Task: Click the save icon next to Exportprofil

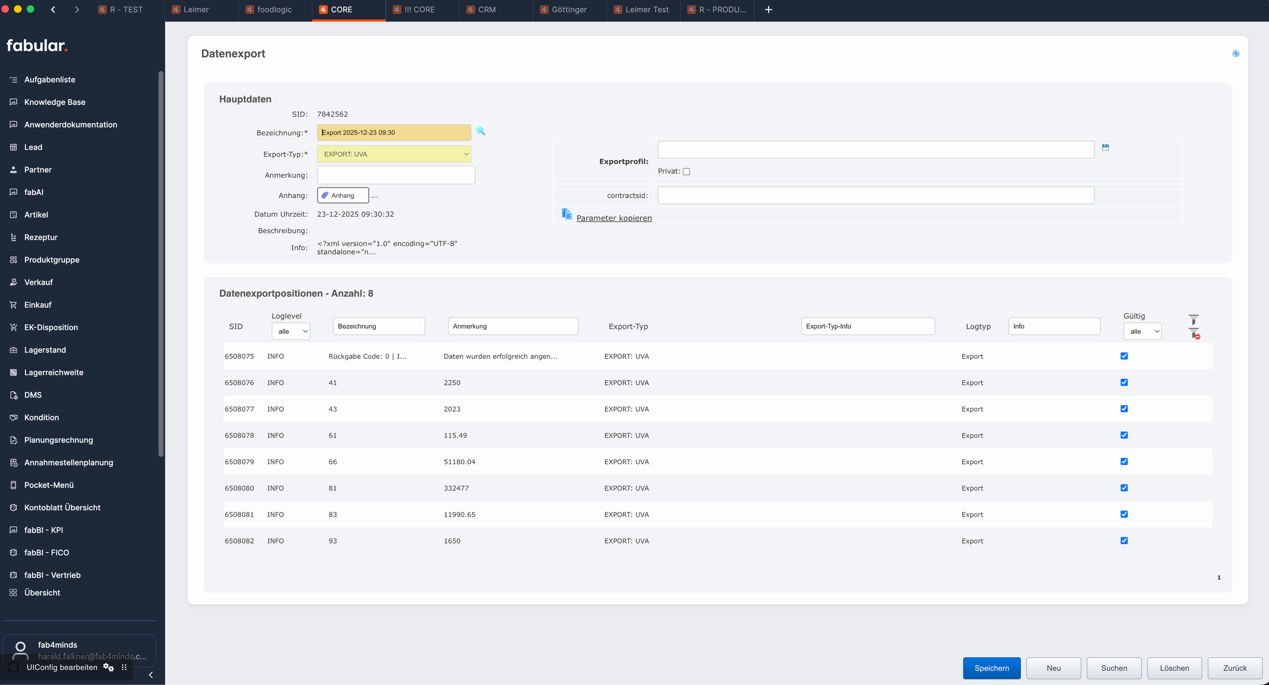Action: pos(1105,148)
